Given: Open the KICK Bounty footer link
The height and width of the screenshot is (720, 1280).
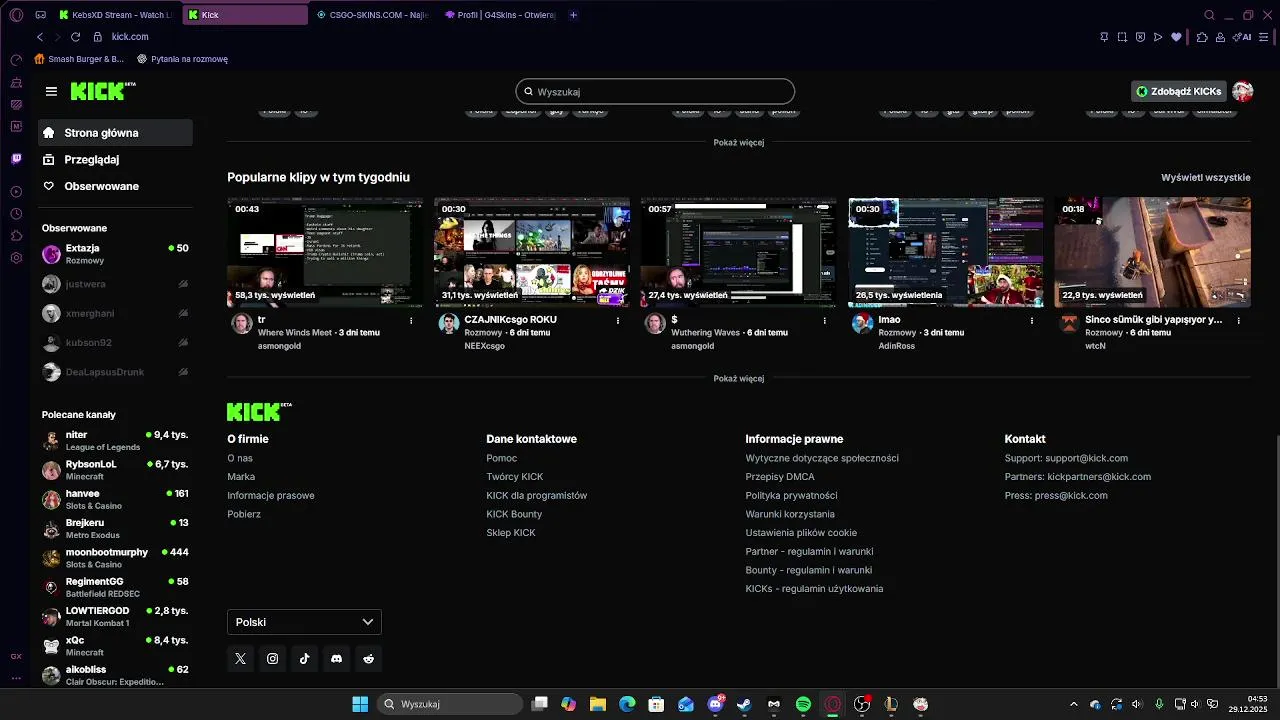Looking at the screenshot, I should [x=514, y=514].
